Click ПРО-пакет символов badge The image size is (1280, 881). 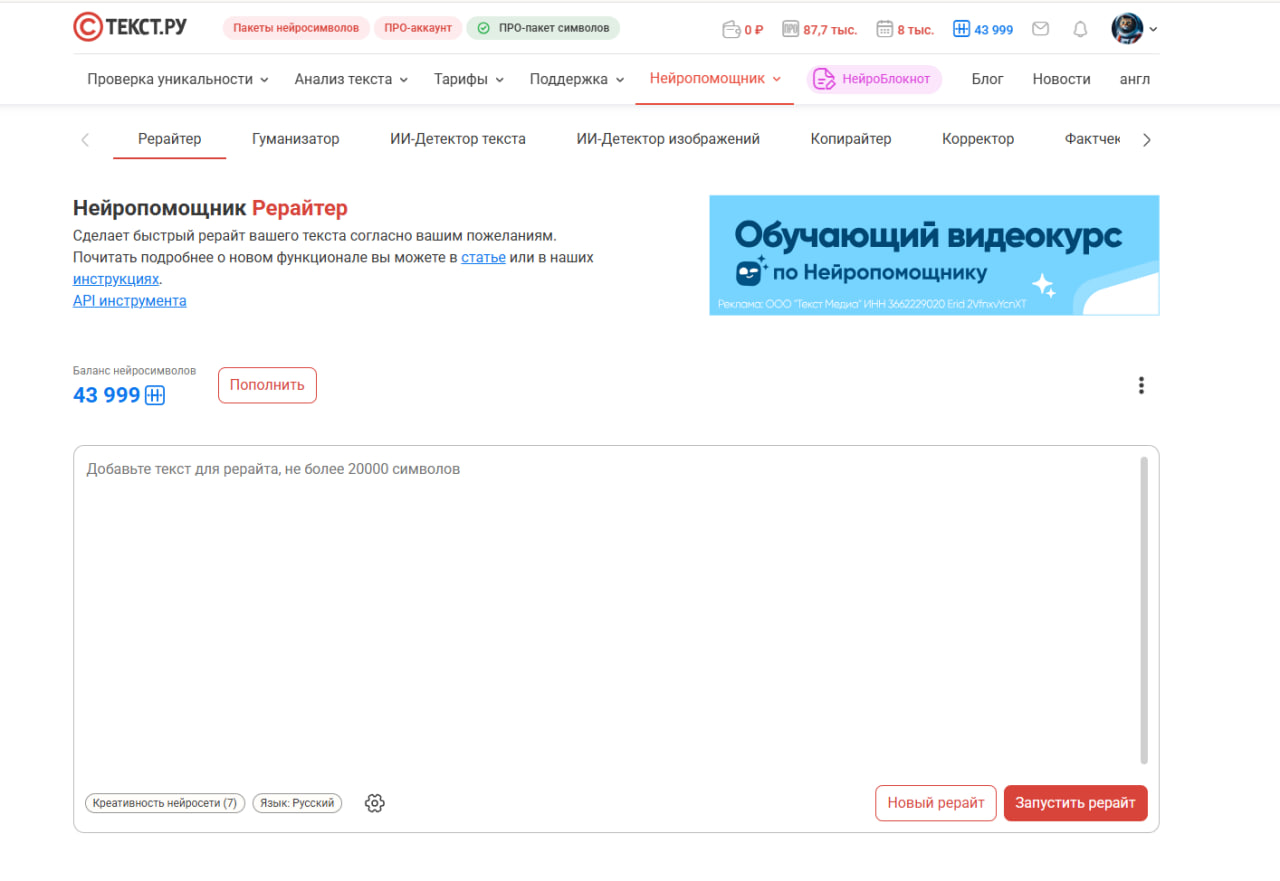(x=543, y=28)
